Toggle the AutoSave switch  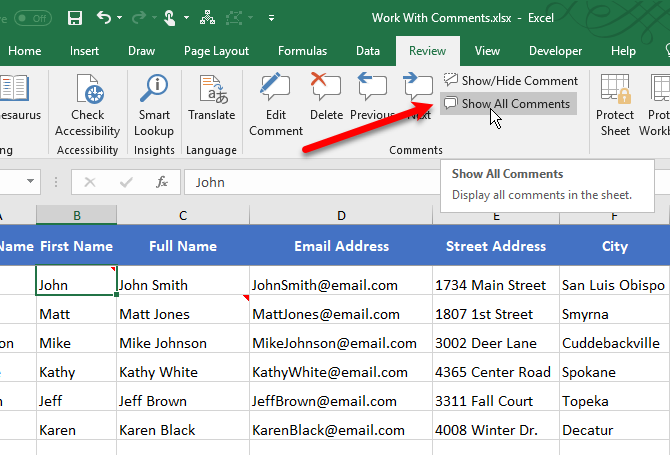point(32,18)
